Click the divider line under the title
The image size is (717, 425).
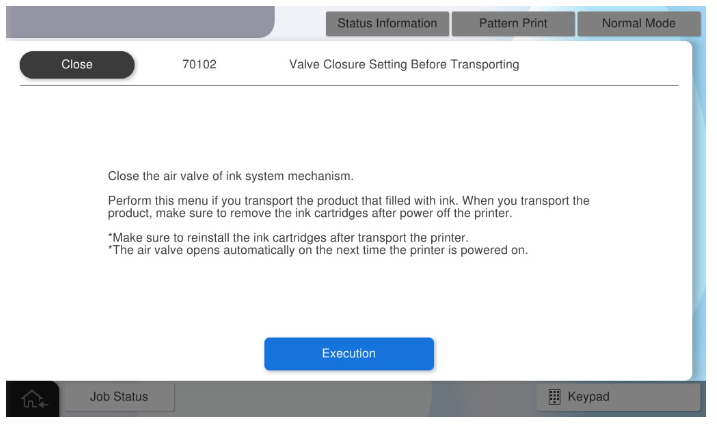click(348, 86)
